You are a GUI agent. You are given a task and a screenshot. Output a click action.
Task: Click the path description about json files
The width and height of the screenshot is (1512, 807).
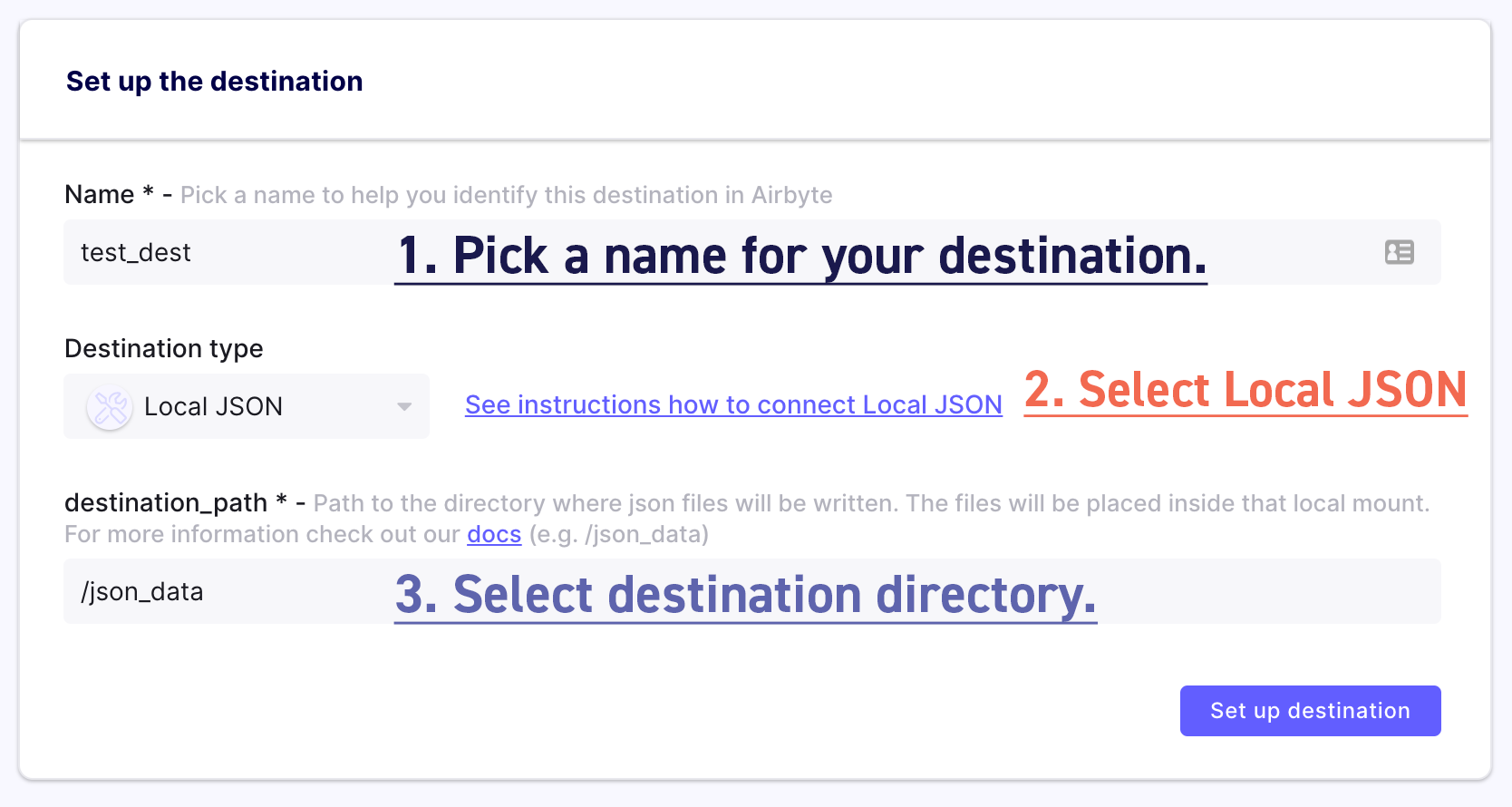870,503
